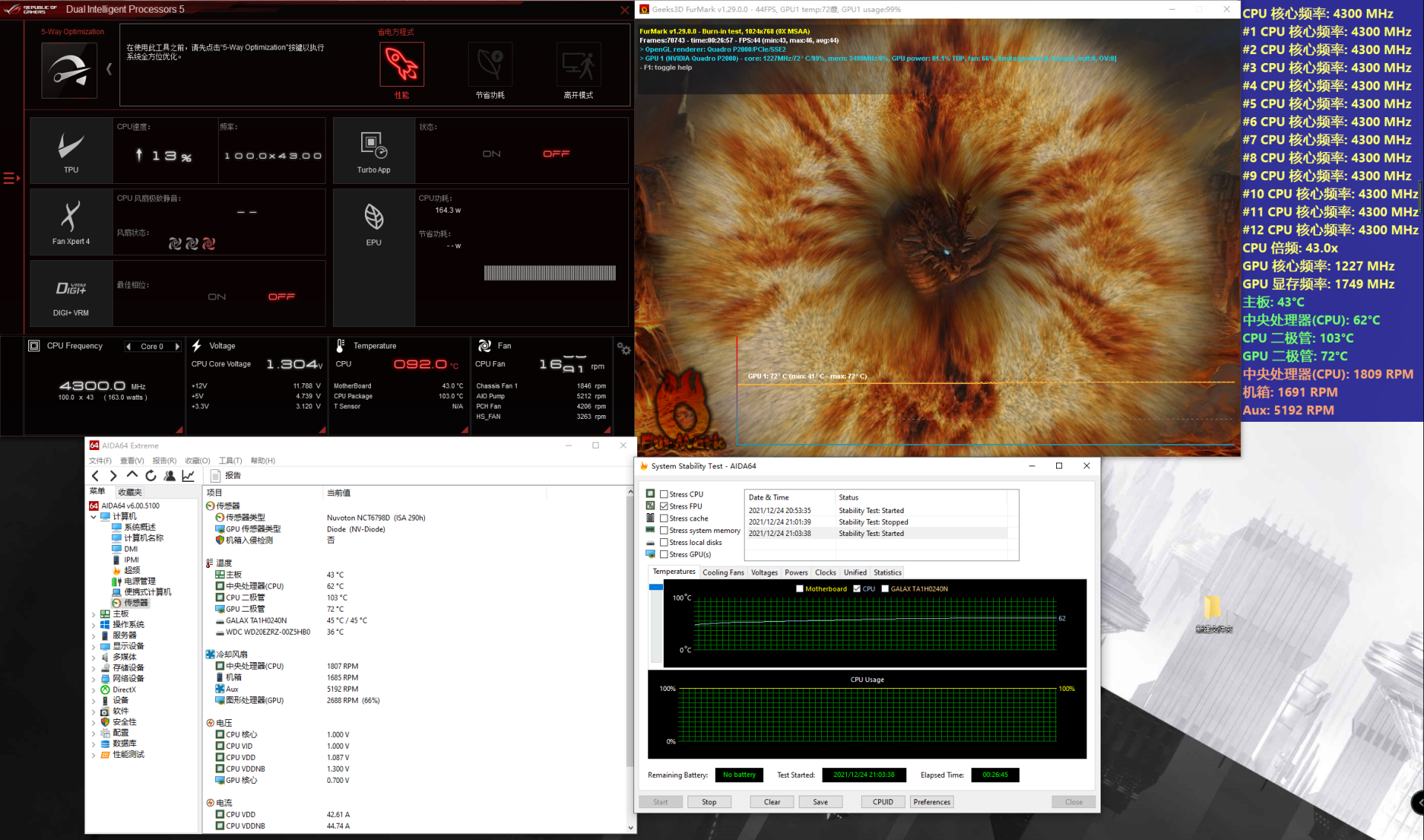This screenshot has height=840, width=1424.
Task: Enable Stress CPU checkbox
Action: coord(664,495)
